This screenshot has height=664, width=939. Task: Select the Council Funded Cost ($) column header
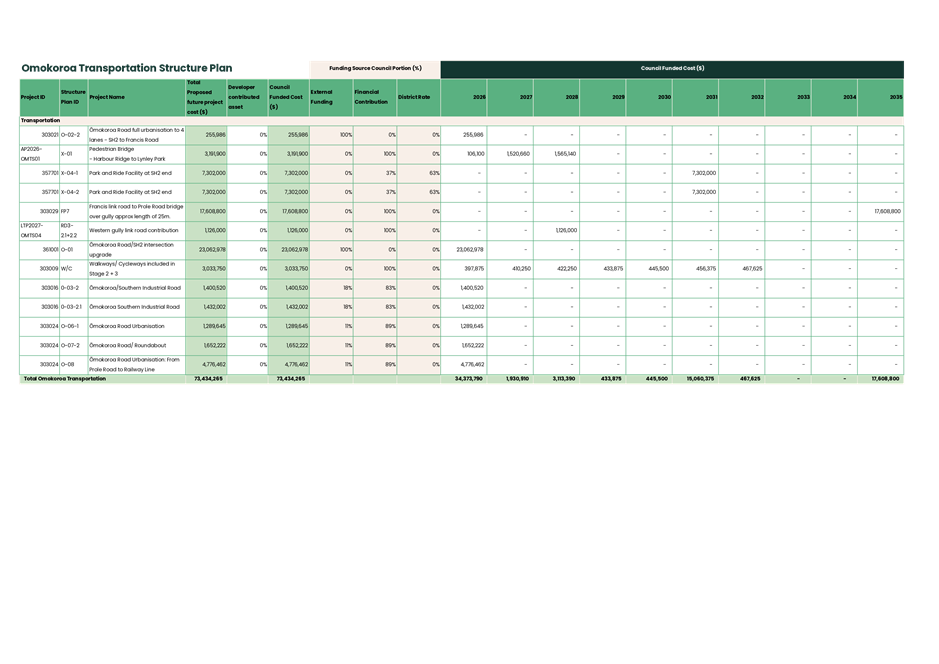pos(287,97)
